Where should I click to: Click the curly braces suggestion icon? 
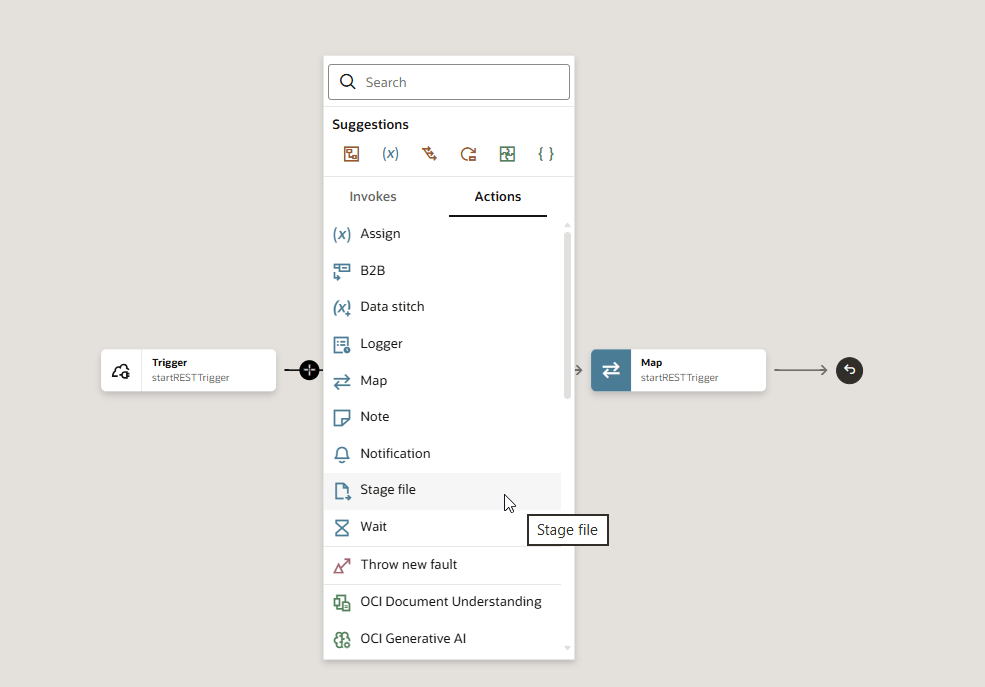(x=545, y=154)
